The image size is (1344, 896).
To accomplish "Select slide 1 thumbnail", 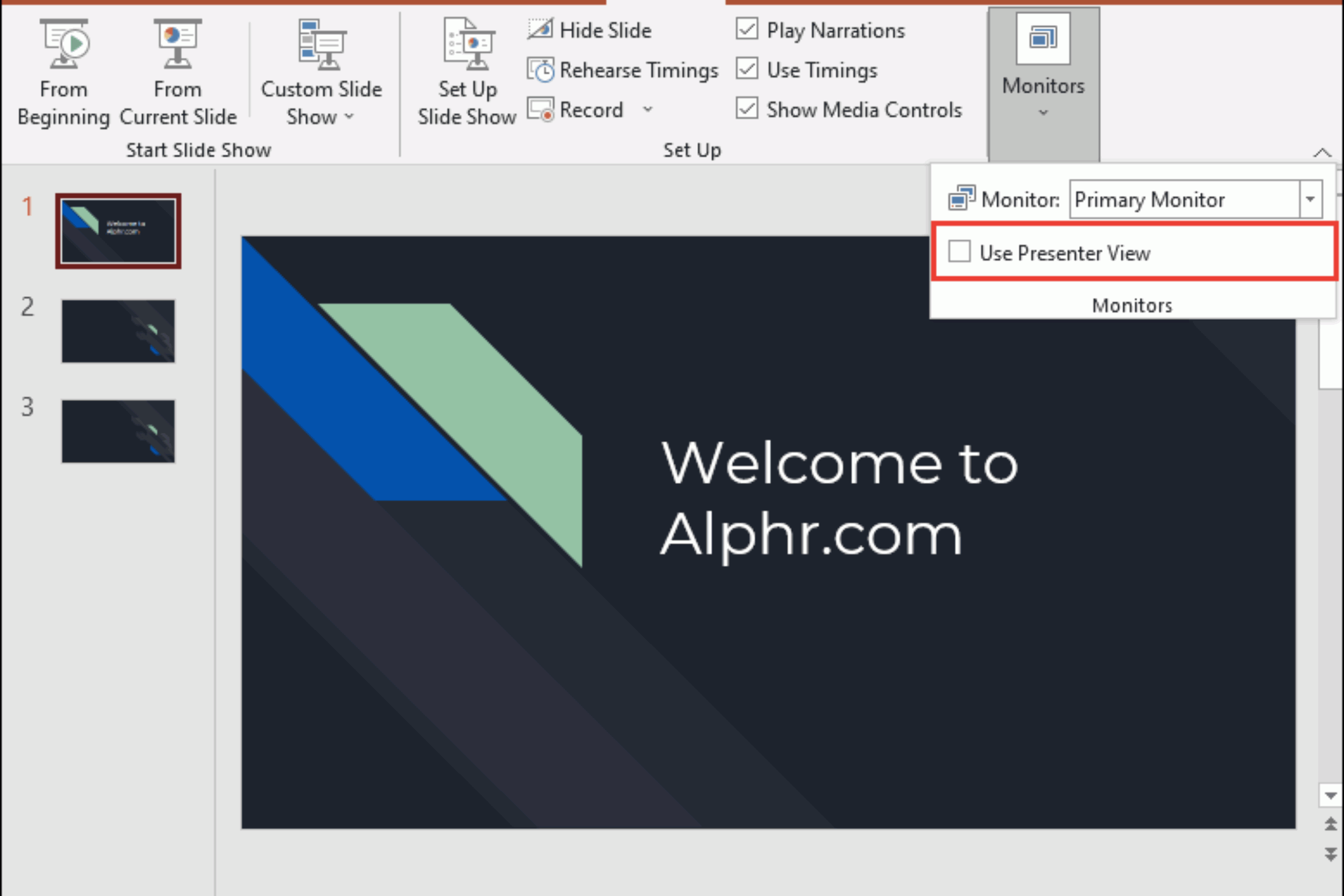I will [x=118, y=231].
